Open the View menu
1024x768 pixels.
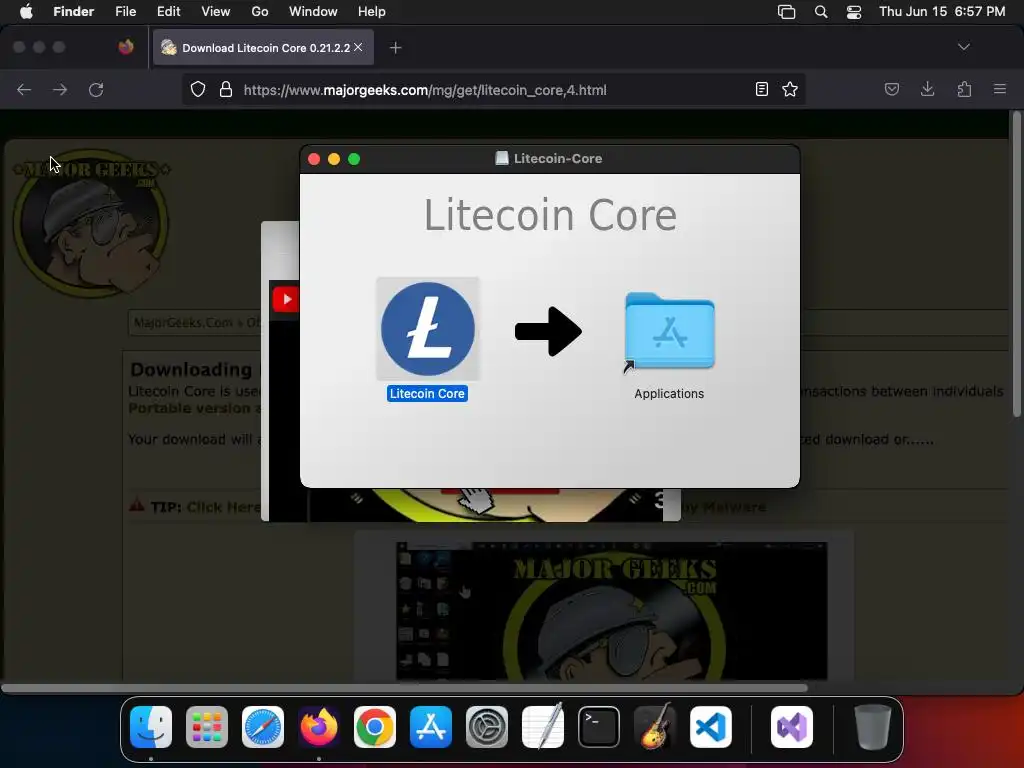point(216,12)
